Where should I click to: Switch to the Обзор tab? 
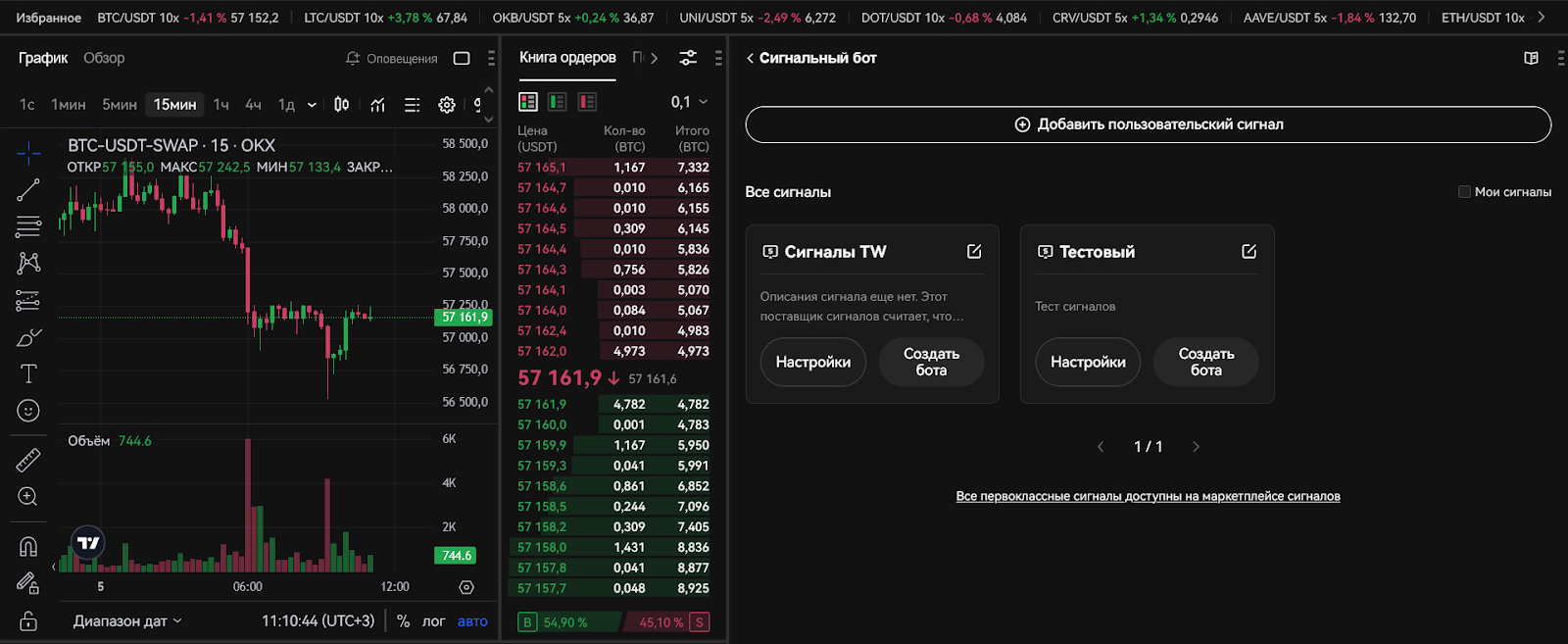pyautogui.click(x=104, y=58)
